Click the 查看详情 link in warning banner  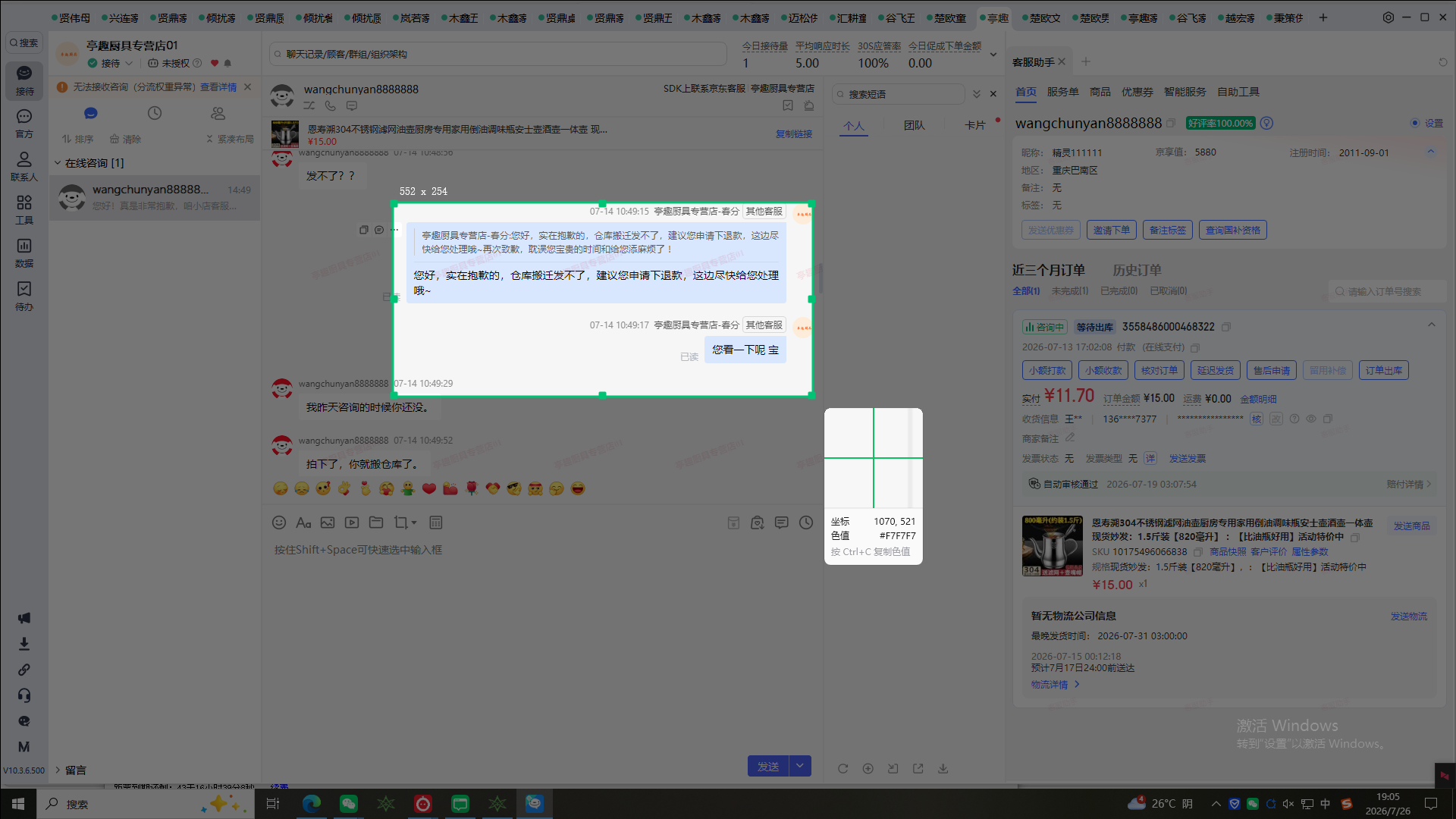(x=218, y=87)
